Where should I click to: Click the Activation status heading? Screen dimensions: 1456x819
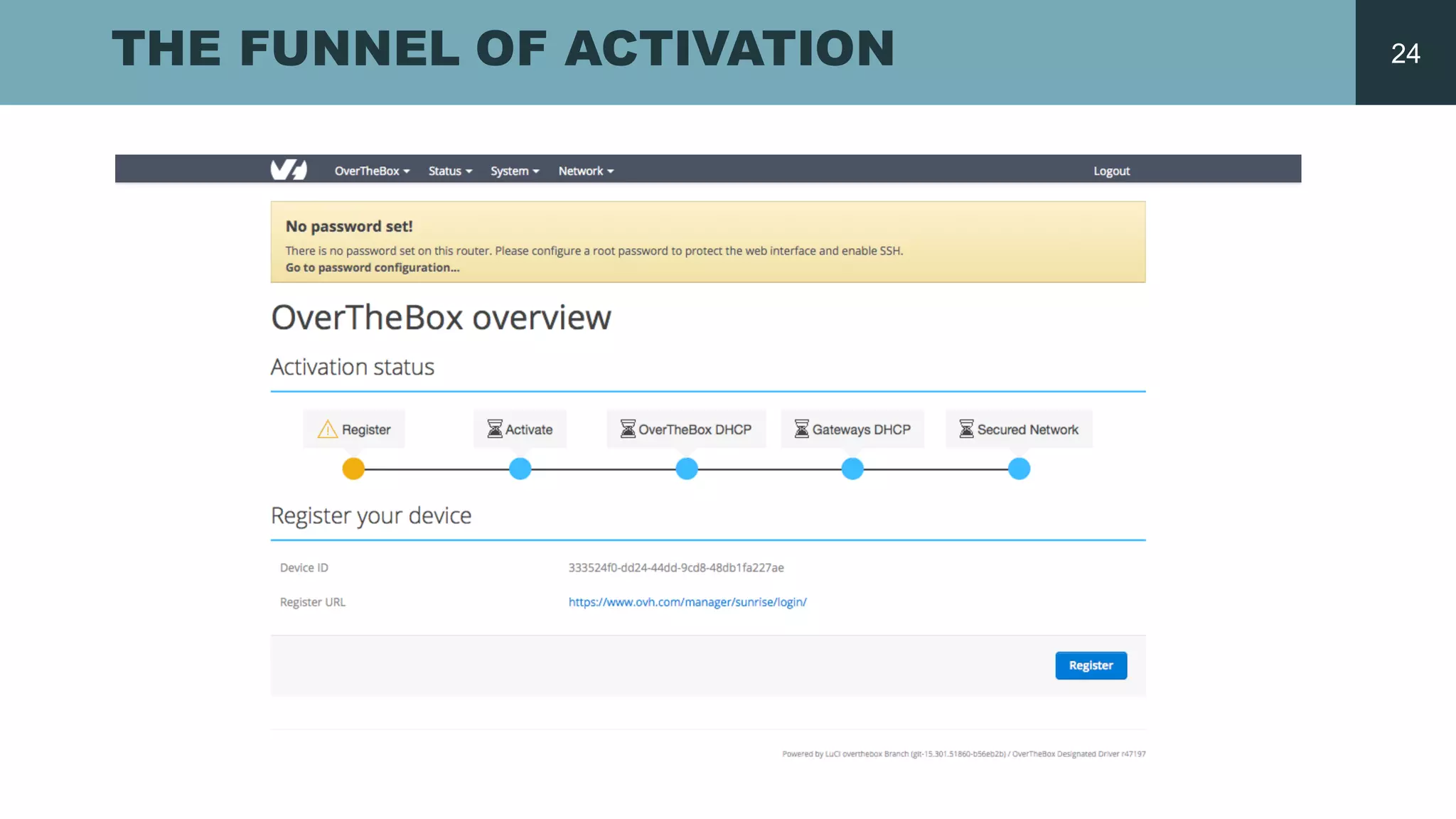[353, 367]
